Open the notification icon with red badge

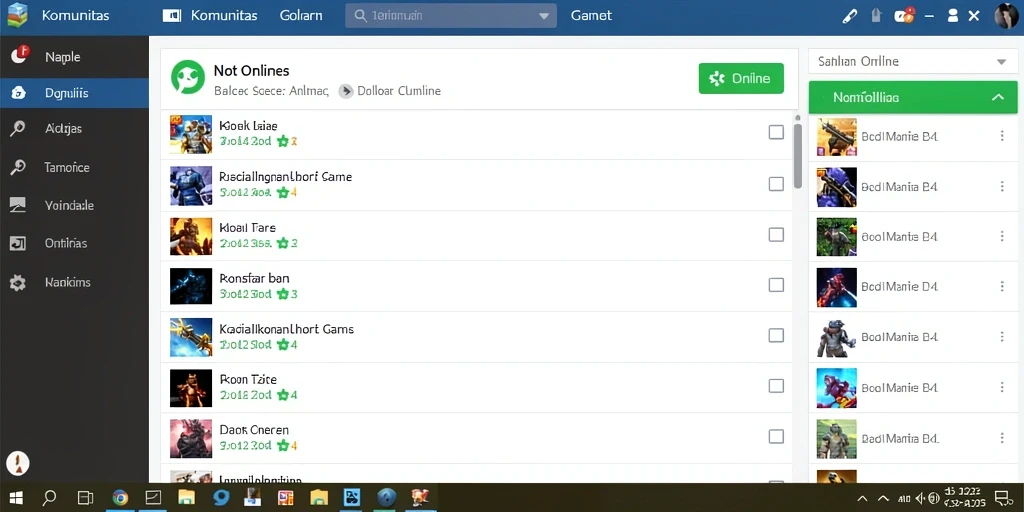click(904, 16)
